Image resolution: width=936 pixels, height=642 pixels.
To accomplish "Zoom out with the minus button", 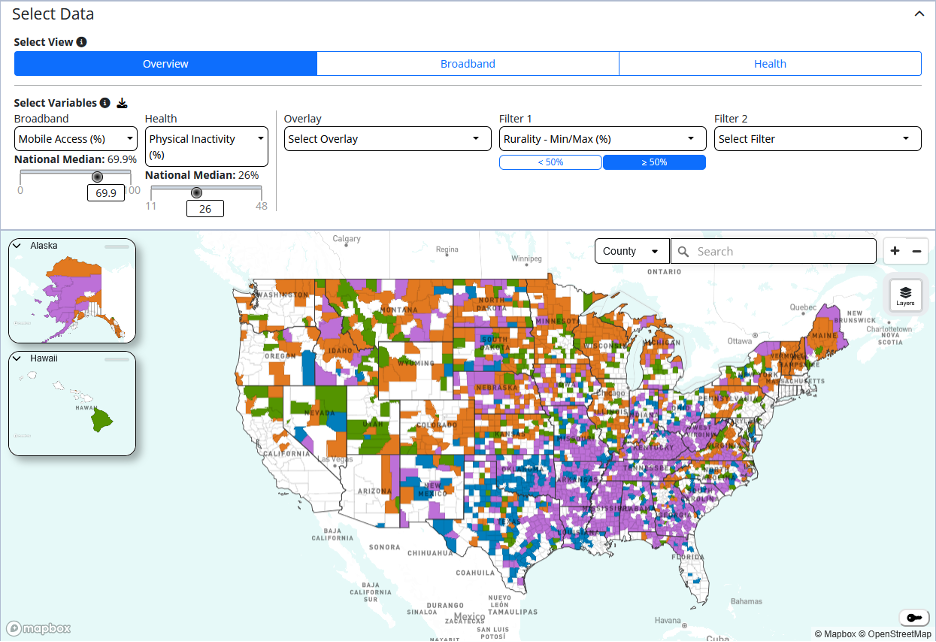I will pyautogui.click(x=917, y=251).
